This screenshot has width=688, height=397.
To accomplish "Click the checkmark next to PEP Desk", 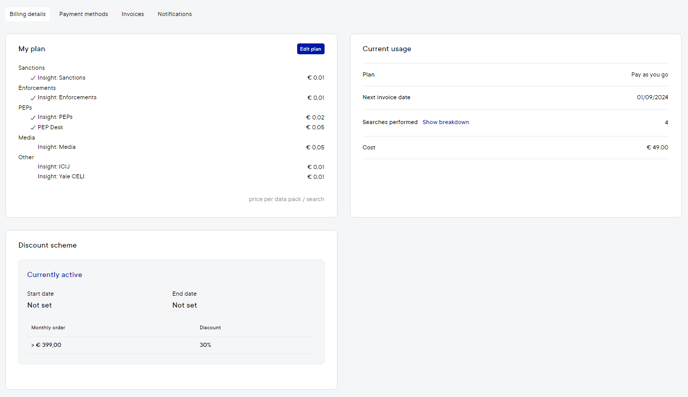I will point(33,128).
